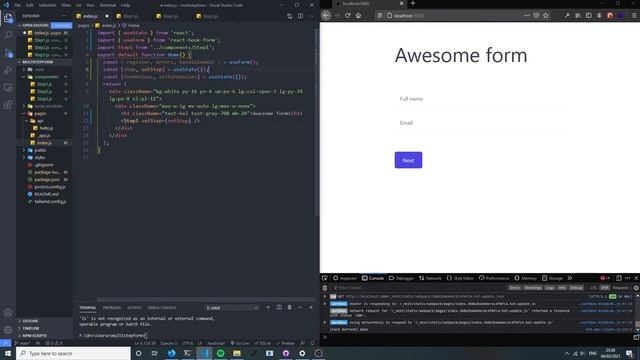Switch to the devtools Inspector tab

click(345, 278)
